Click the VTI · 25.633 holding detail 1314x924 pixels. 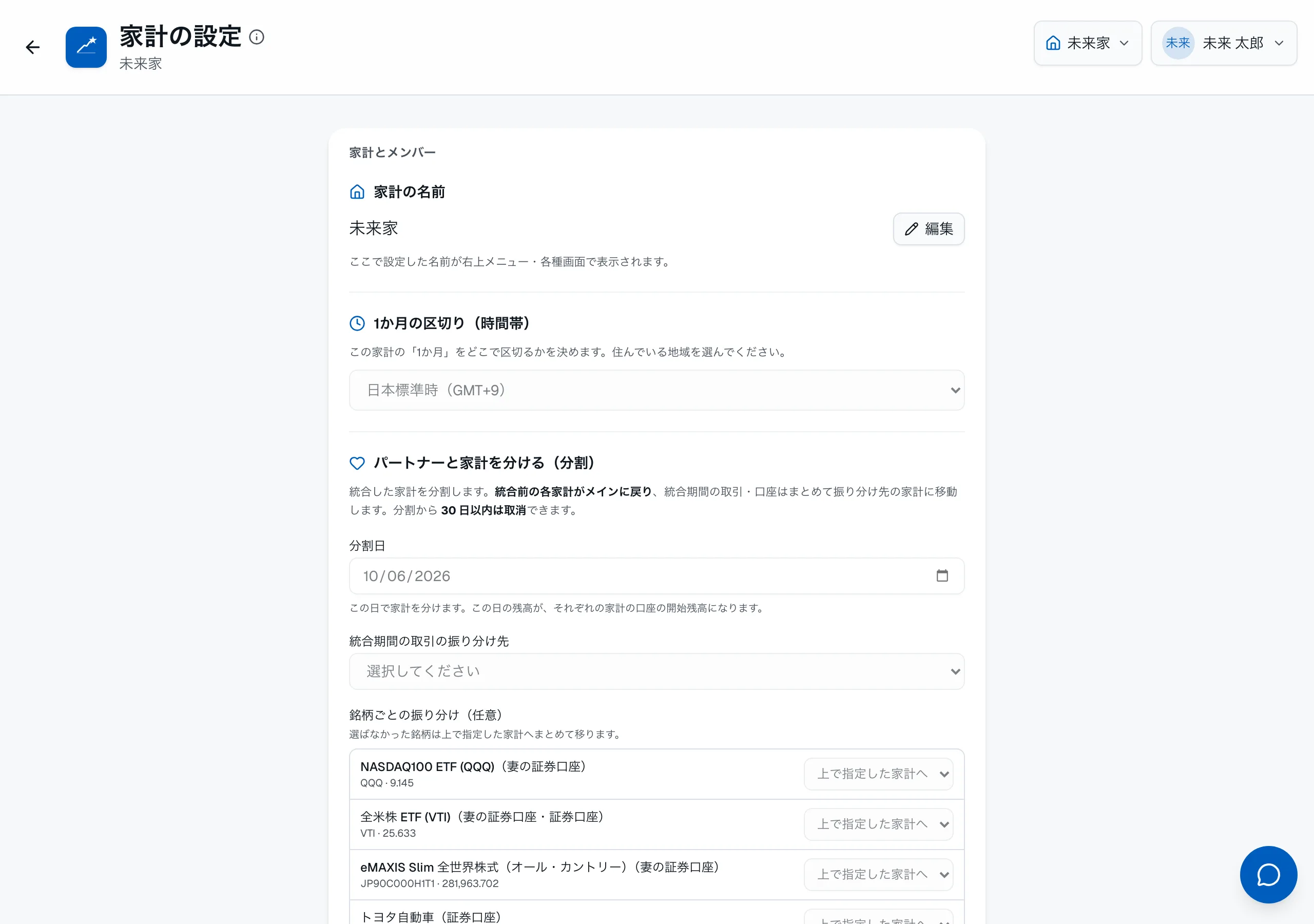pos(388,833)
